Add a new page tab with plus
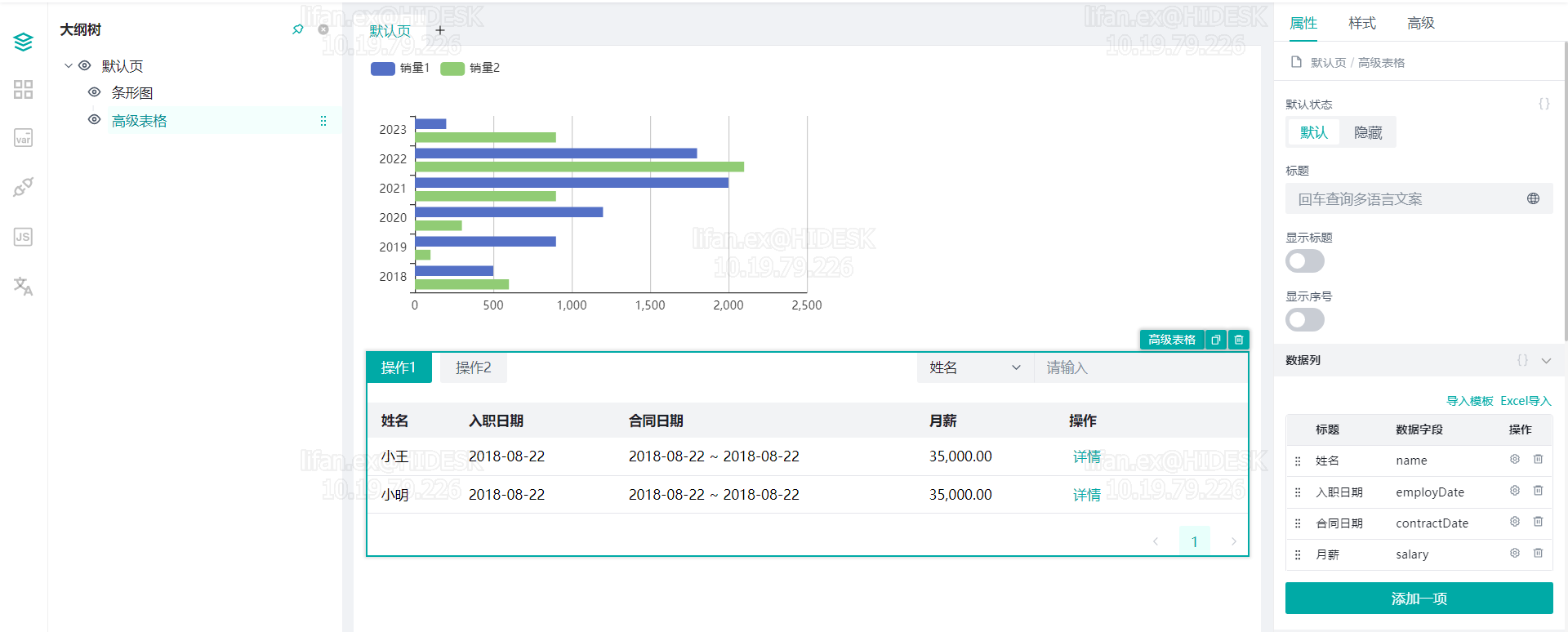 coord(440,30)
